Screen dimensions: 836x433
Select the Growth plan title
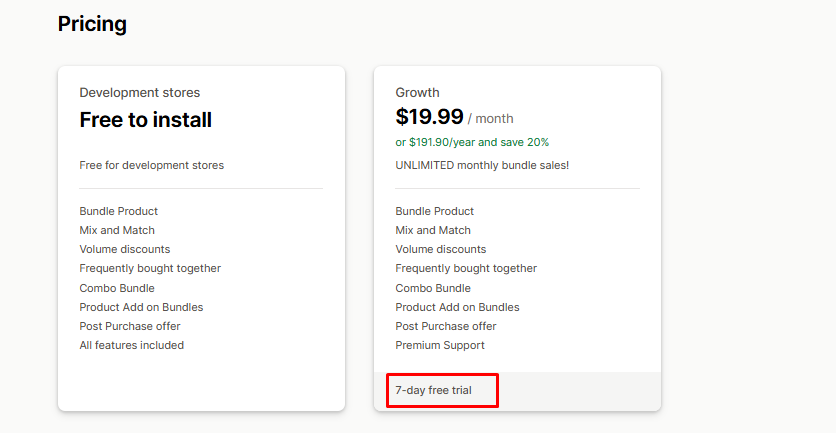[x=417, y=93]
